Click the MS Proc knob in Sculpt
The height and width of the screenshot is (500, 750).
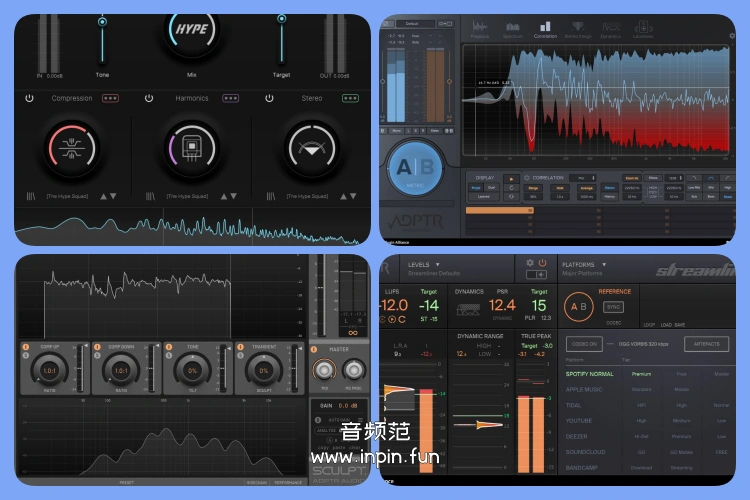[354, 369]
